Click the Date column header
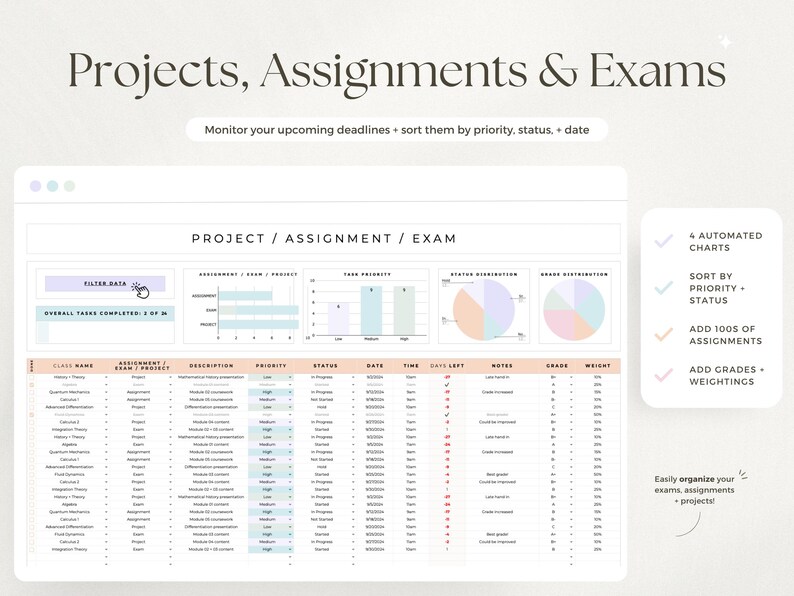 click(375, 366)
